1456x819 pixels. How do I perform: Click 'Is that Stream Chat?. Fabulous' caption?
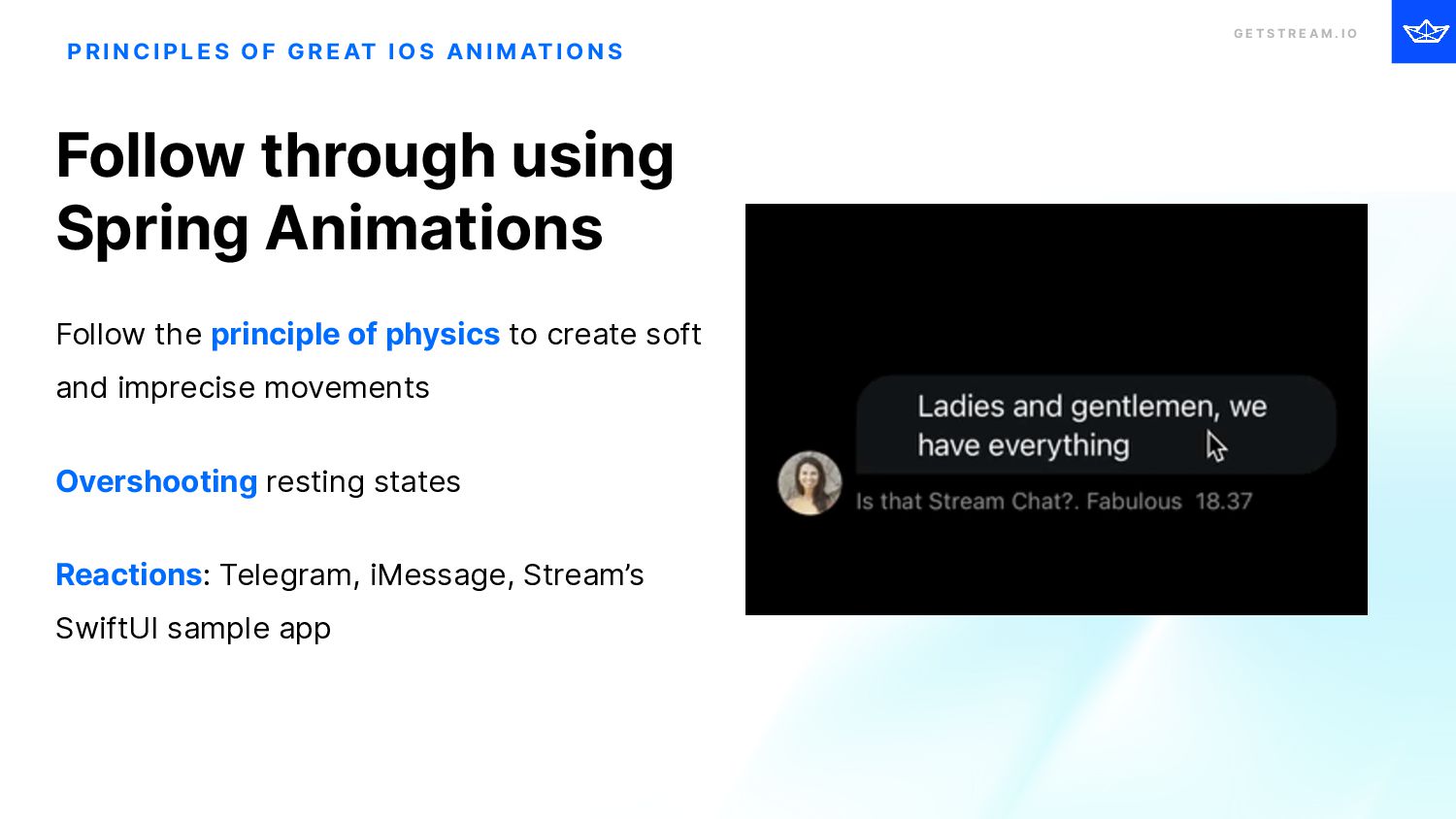1018,502
